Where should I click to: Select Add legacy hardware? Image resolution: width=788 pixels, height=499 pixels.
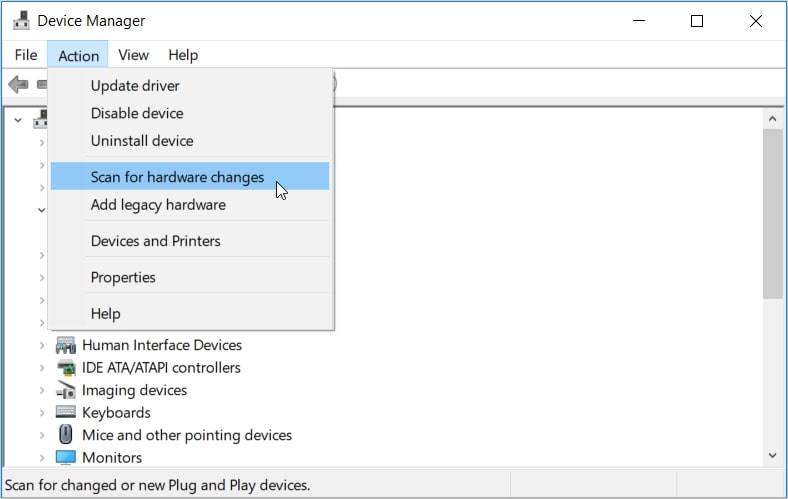(158, 205)
